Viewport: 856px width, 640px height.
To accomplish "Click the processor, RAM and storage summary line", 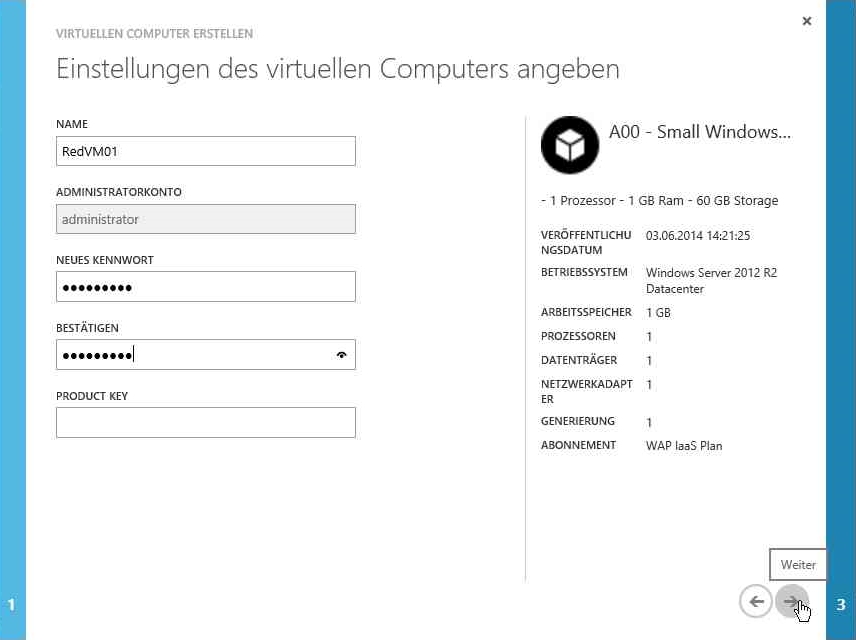I will [x=659, y=201].
